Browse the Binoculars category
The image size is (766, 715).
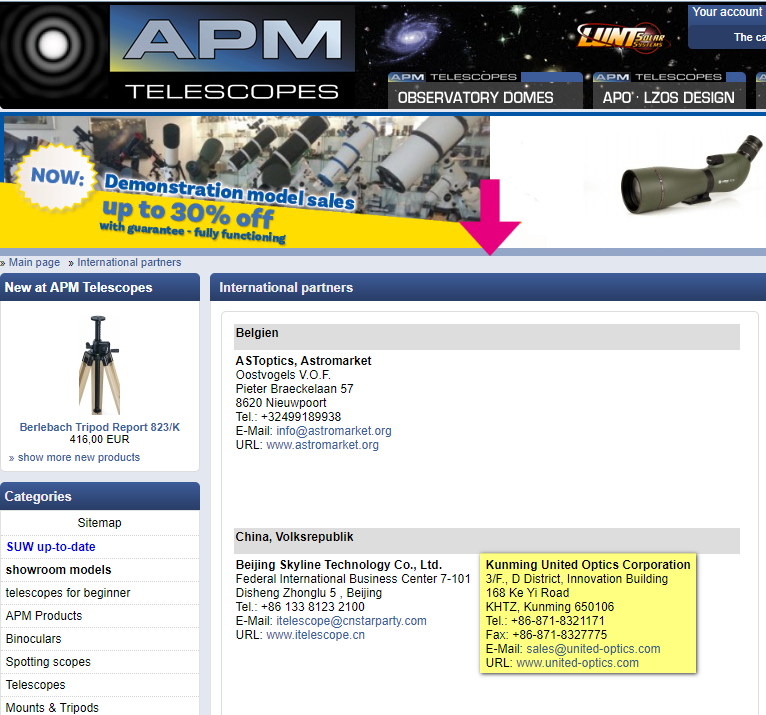34,638
